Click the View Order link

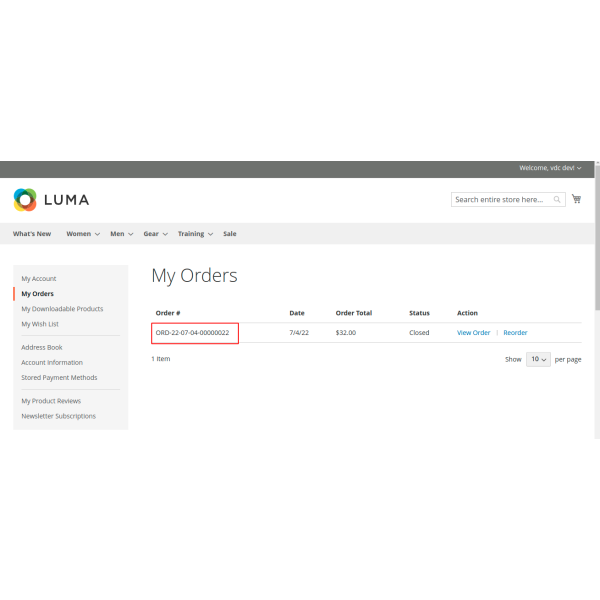click(473, 333)
